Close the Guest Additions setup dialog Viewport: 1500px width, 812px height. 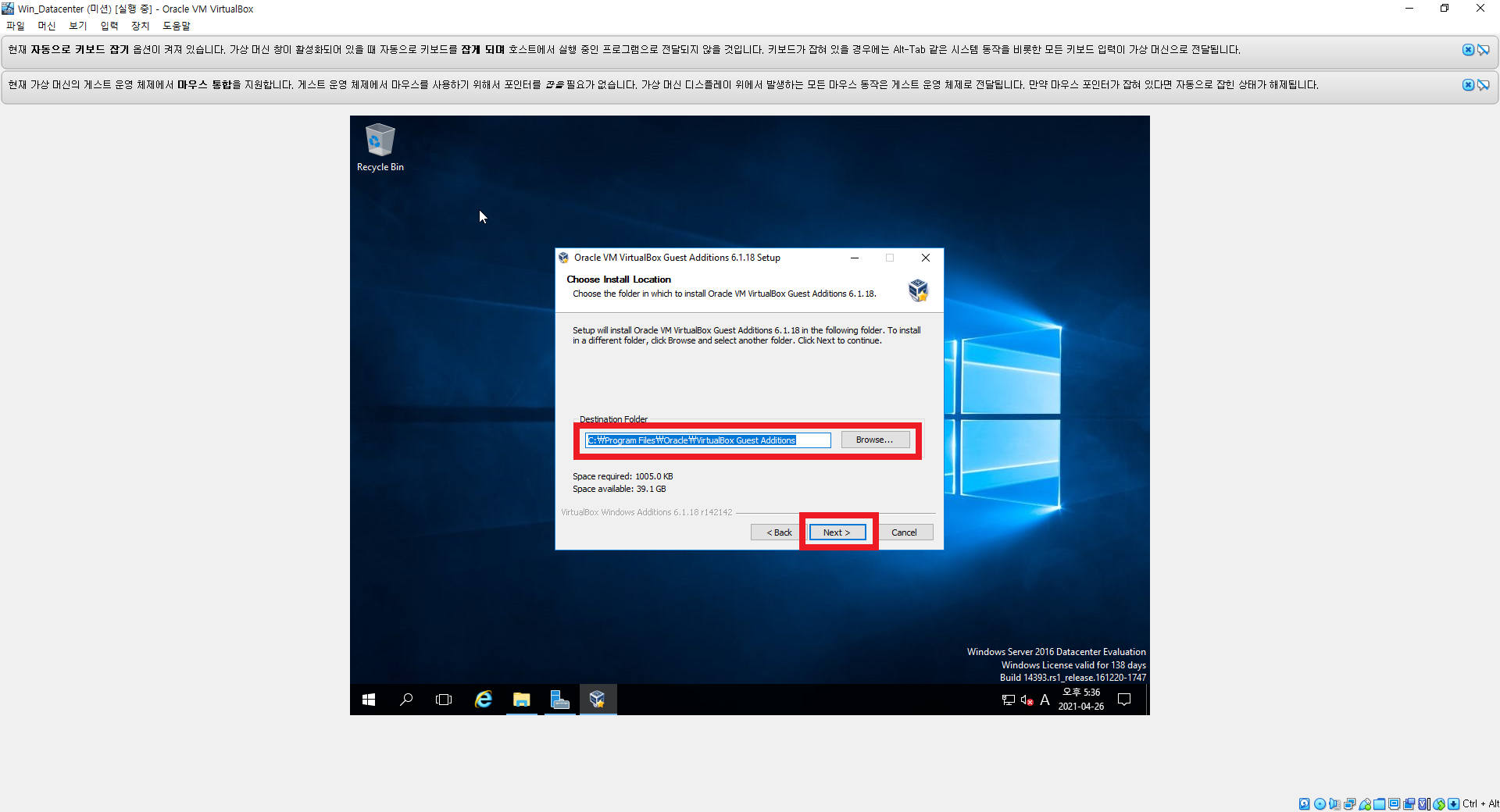tap(926, 258)
